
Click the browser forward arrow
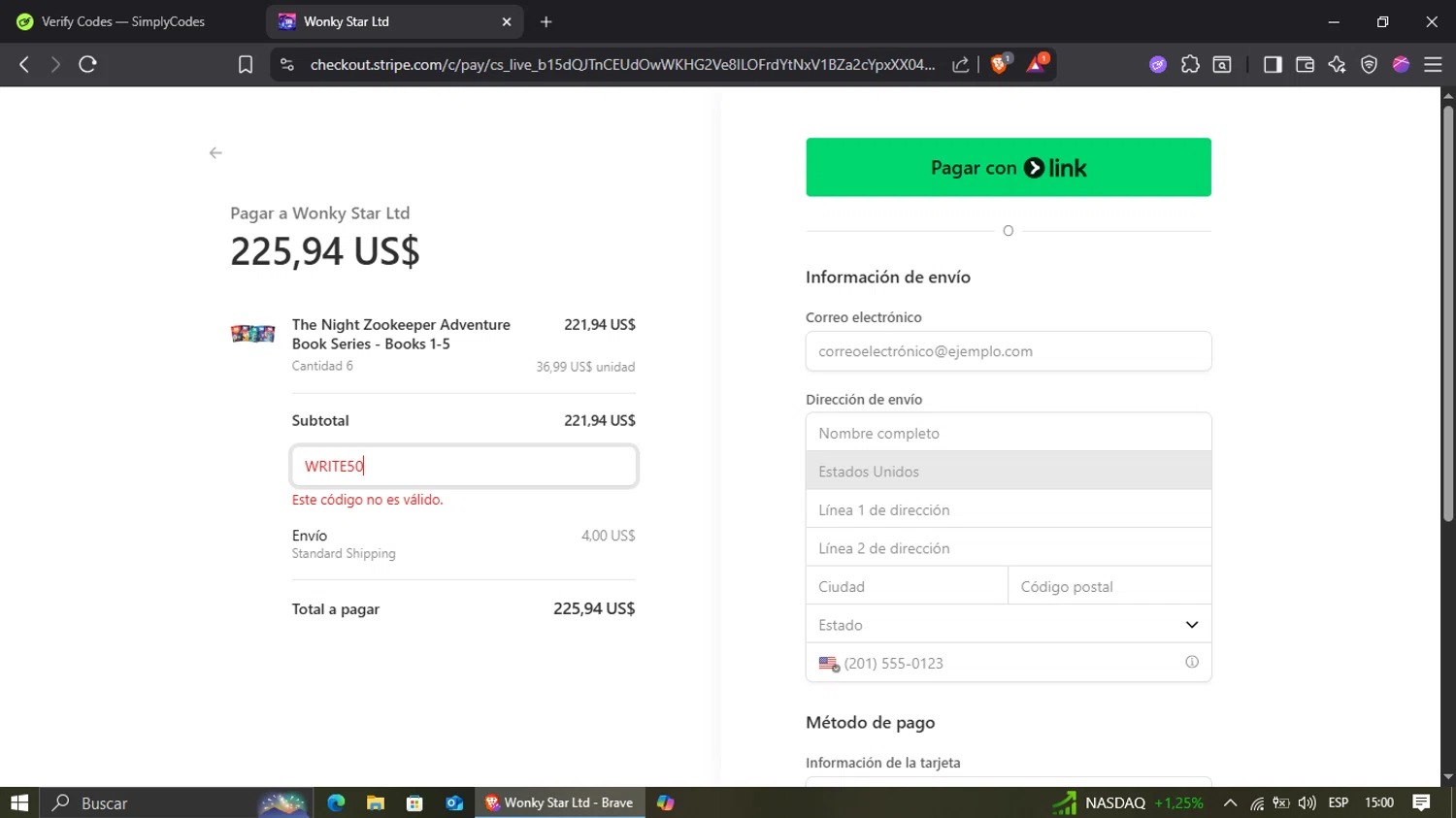55,64
